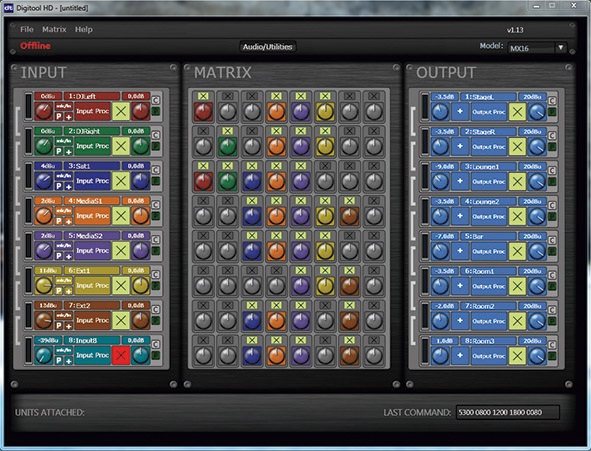Mute the 8:Room3 output channel
Image resolution: width=591 pixels, height=451 pixels.
point(518,356)
